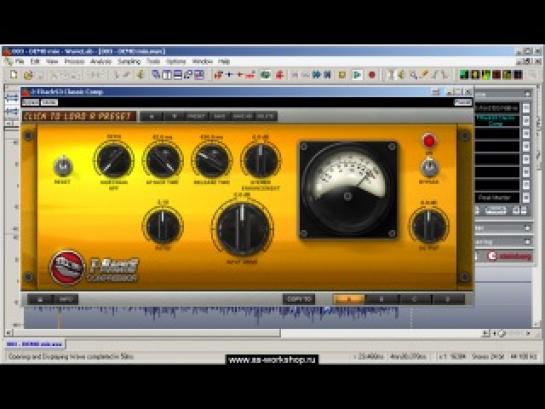Click the Open file icon in toolbar
This screenshot has height=409, width=545.
pyautogui.click(x=28, y=75)
